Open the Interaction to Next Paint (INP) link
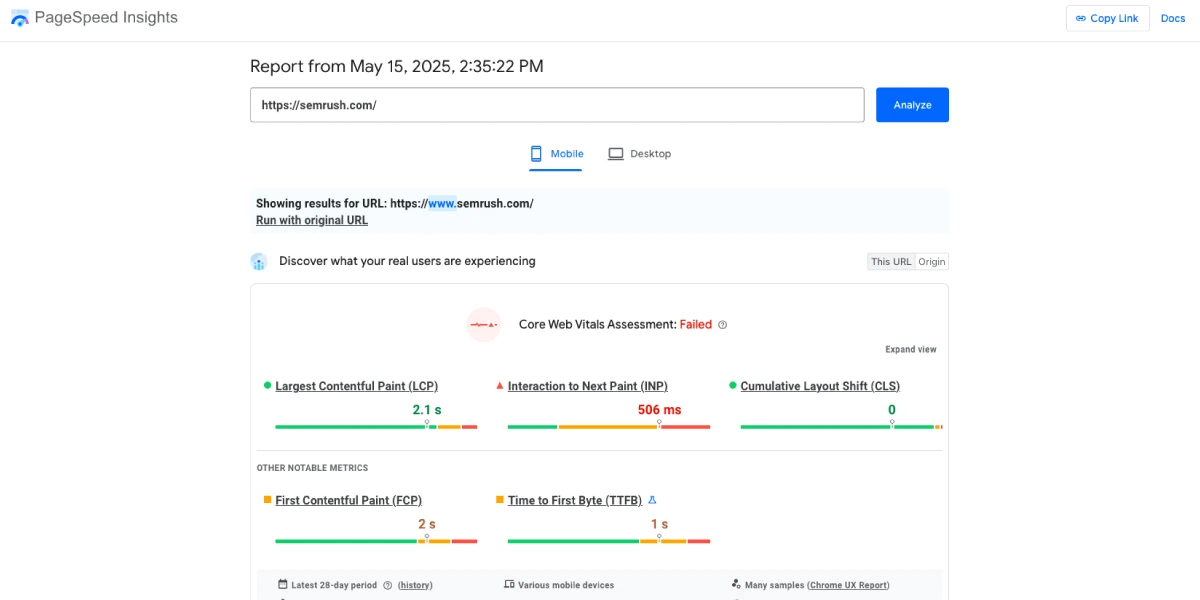The width and height of the screenshot is (1200, 600). pos(588,386)
